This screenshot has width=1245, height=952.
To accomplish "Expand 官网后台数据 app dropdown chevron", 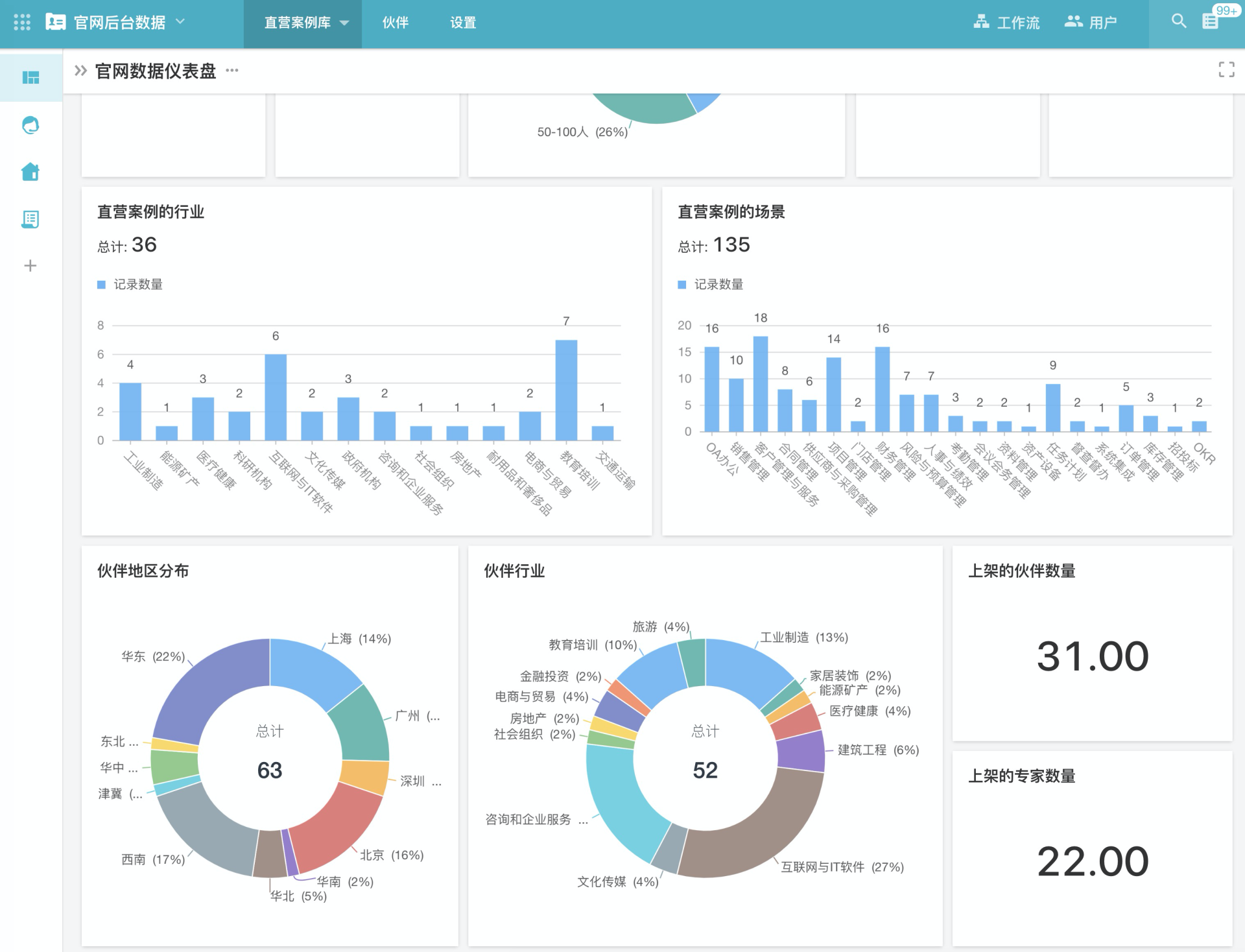I will (x=181, y=22).
